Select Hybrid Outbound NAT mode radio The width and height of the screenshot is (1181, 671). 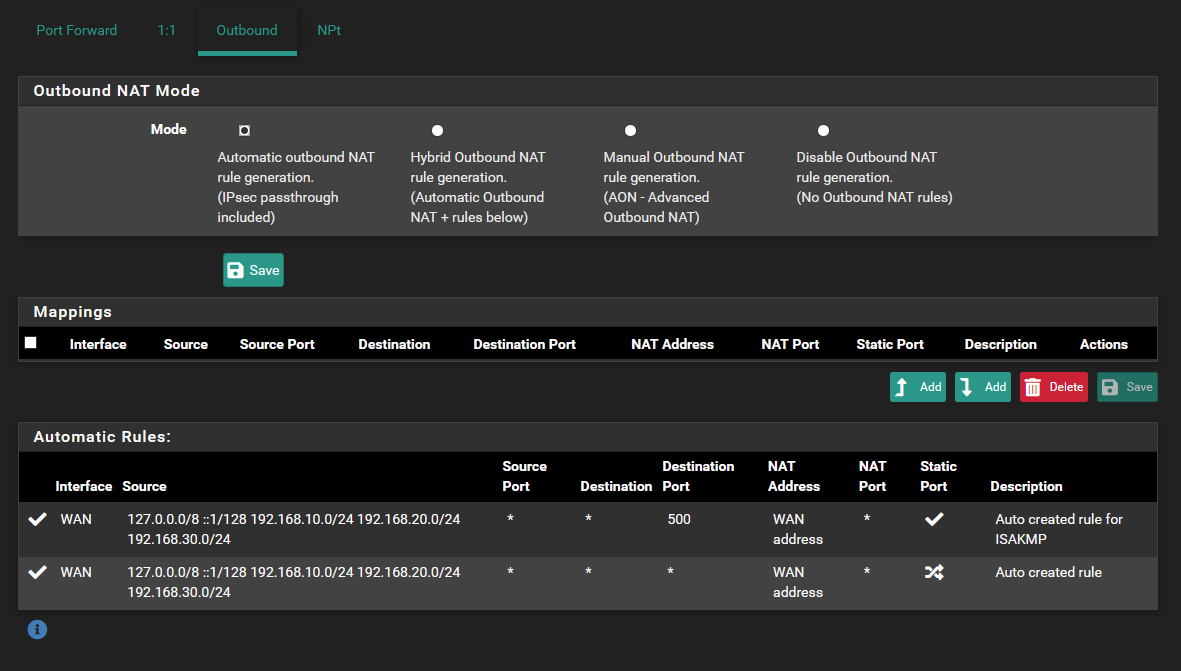click(x=438, y=130)
